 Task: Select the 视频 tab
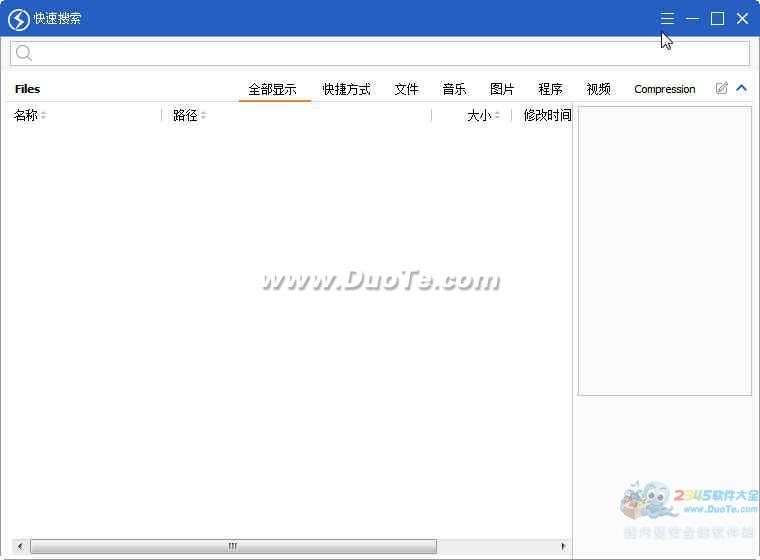click(598, 89)
